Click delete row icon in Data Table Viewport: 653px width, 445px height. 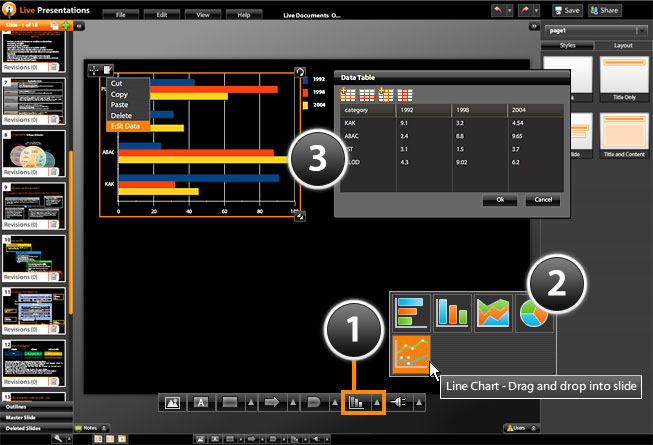tap(367, 95)
